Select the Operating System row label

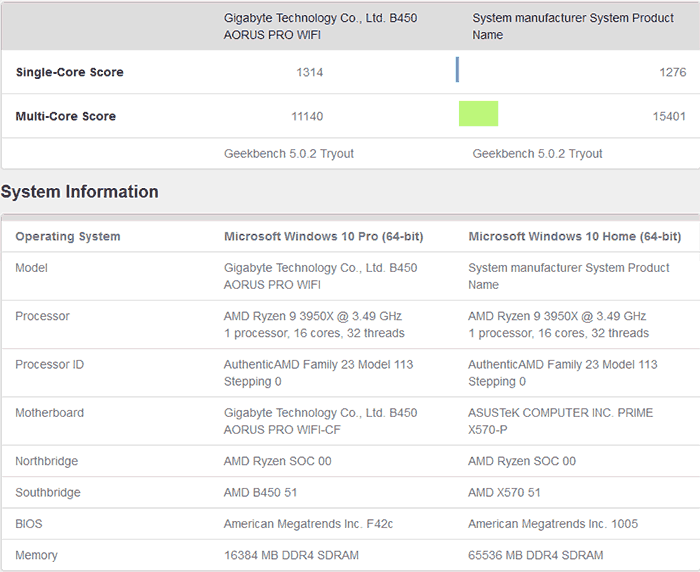67,237
